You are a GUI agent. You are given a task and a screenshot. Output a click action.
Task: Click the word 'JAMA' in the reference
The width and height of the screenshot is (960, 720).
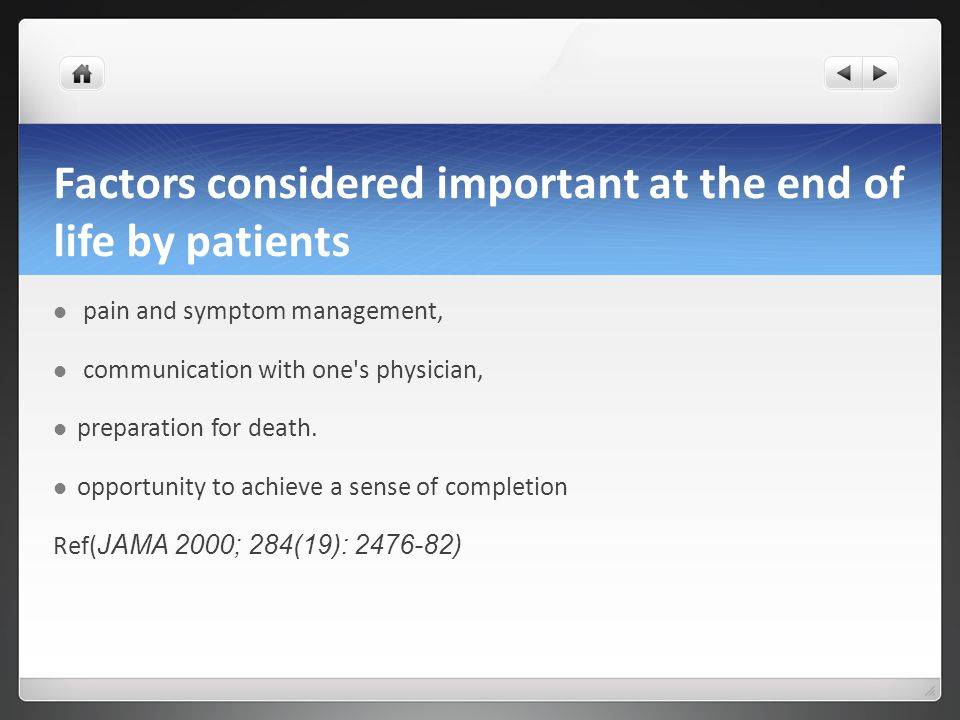point(133,545)
